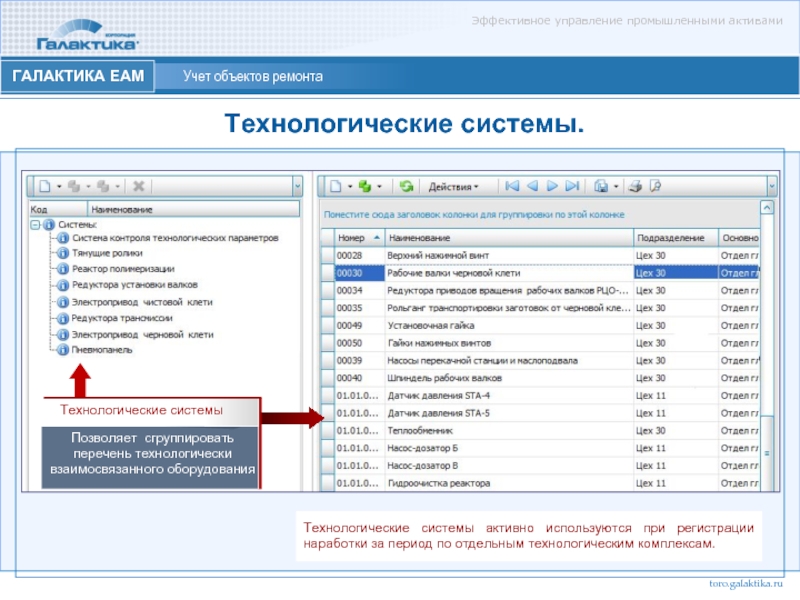Go to next record arrow icon
This screenshot has width=800, height=600.
(x=552, y=186)
